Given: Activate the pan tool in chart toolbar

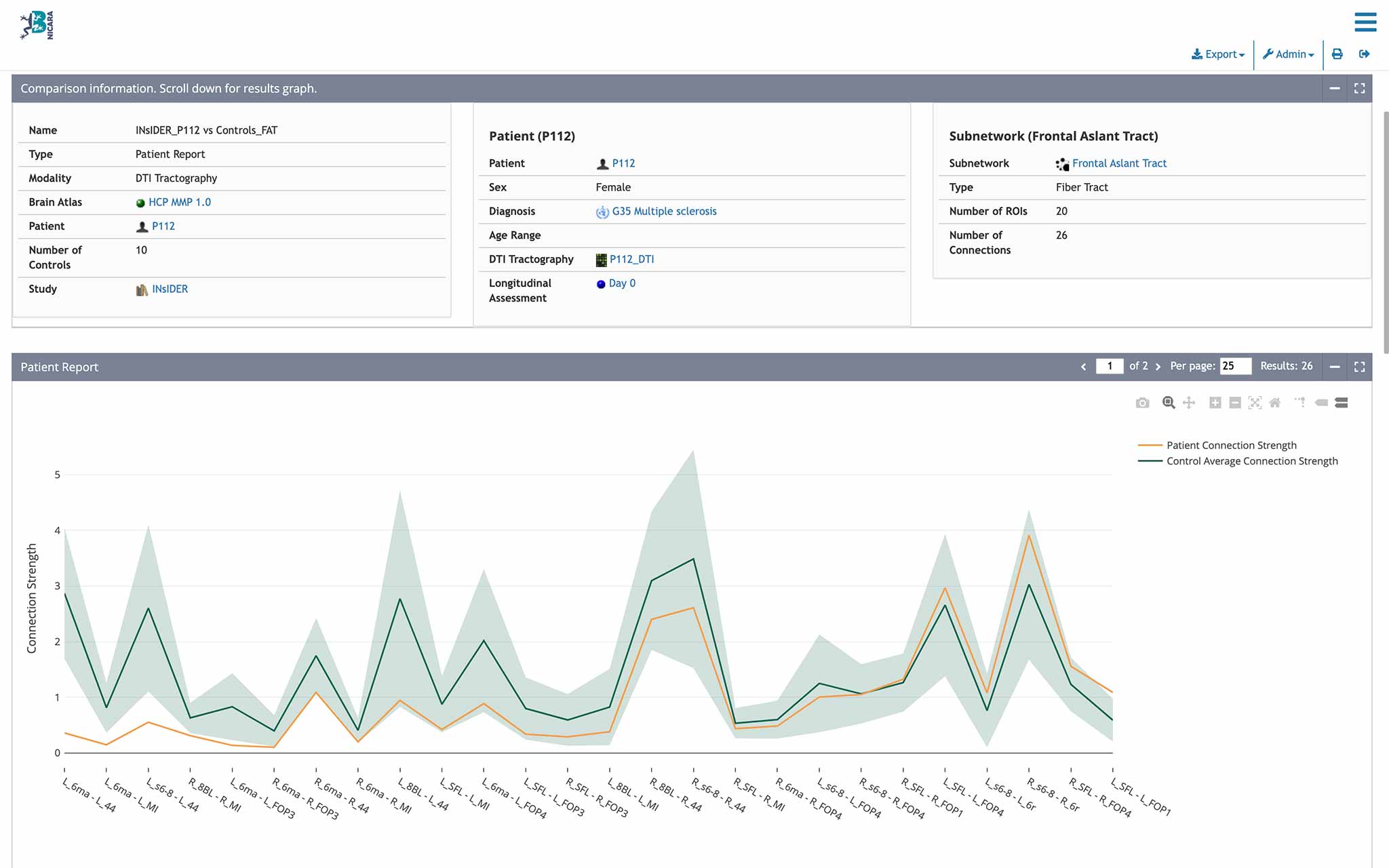Looking at the screenshot, I should coord(1189,403).
